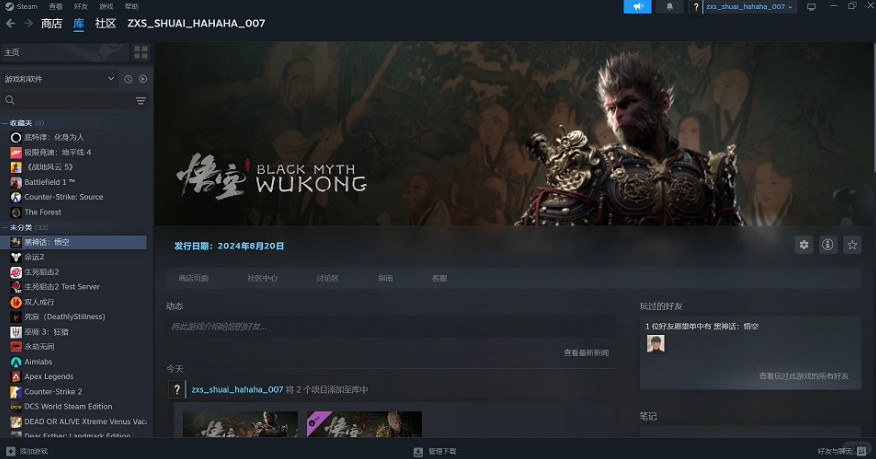
Task: Click the library search field
Action: (x=70, y=101)
